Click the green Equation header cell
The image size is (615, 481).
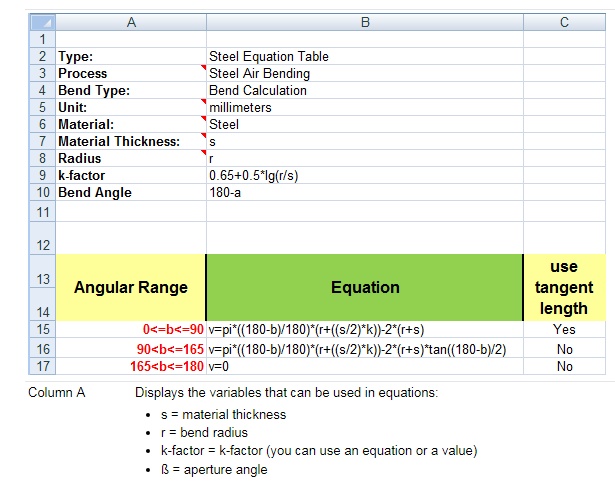(365, 288)
